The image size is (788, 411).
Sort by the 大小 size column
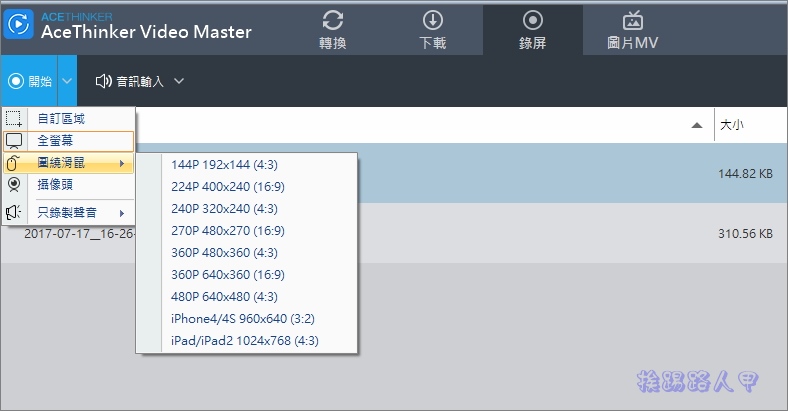tap(731, 125)
